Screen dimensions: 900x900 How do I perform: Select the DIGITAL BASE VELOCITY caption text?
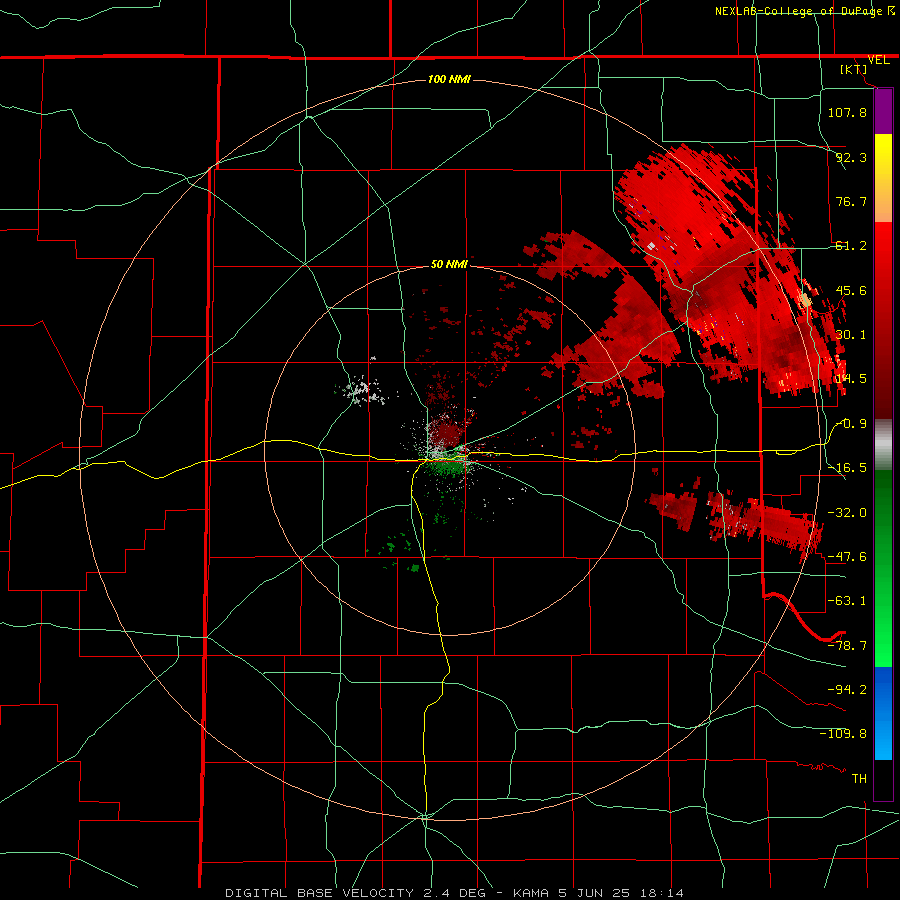(455, 893)
